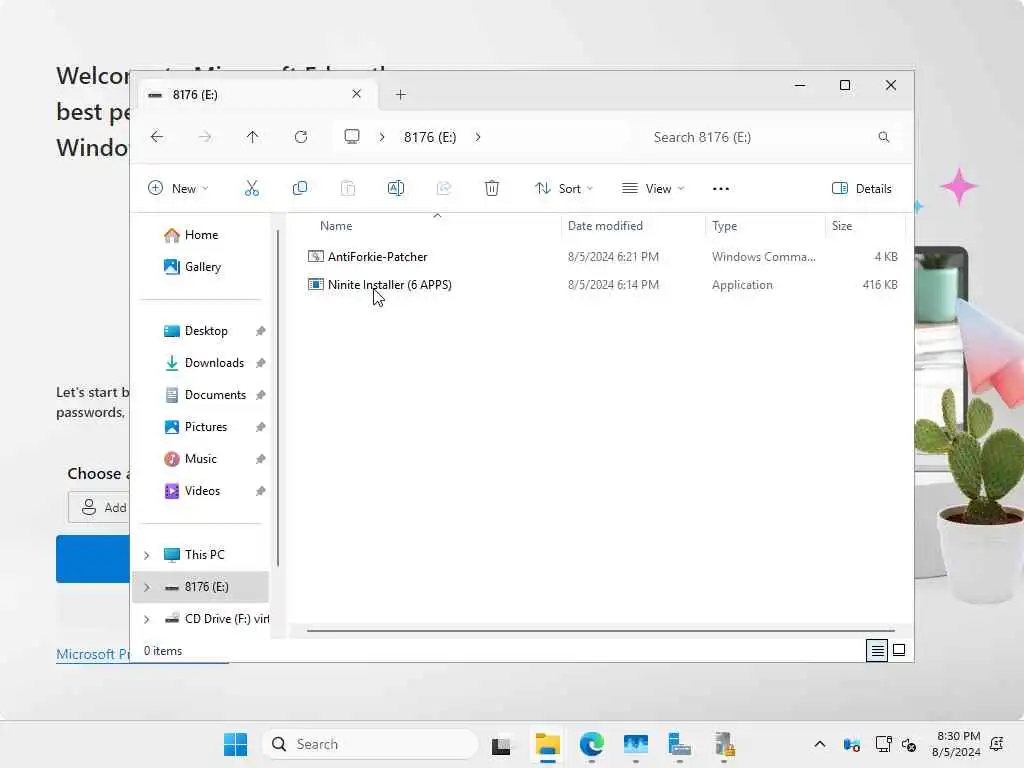Image resolution: width=1024 pixels, height=768 pixels.
Task: Select the AntiForkie-Patcher file icon
Action: (x=315, y=257)
